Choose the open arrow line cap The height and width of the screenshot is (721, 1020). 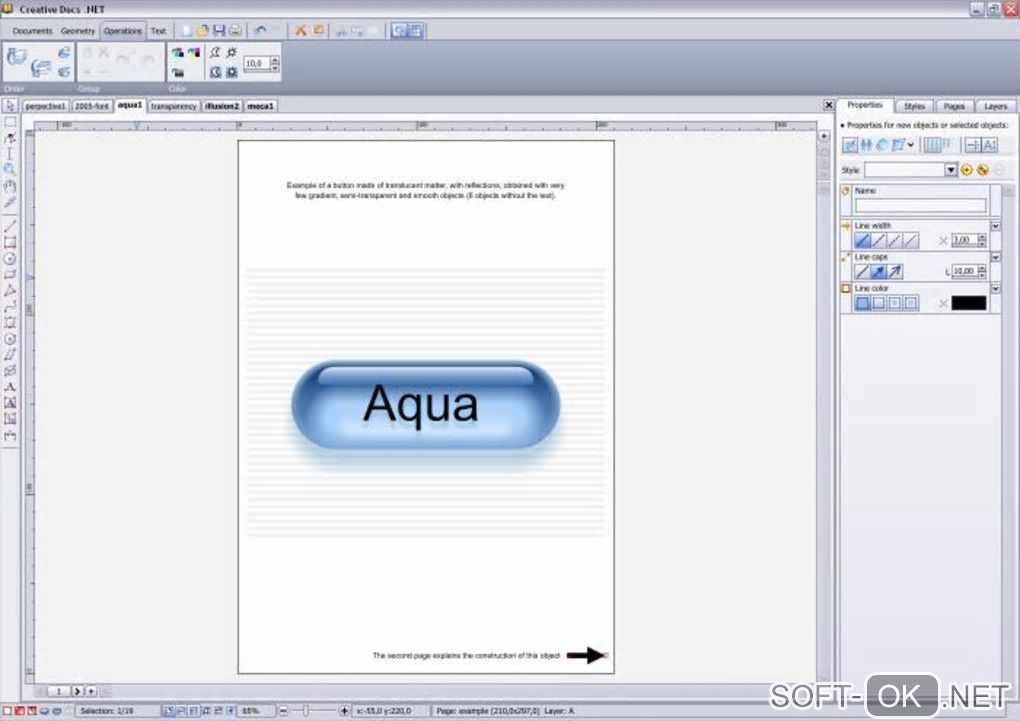tap(894, 271)
